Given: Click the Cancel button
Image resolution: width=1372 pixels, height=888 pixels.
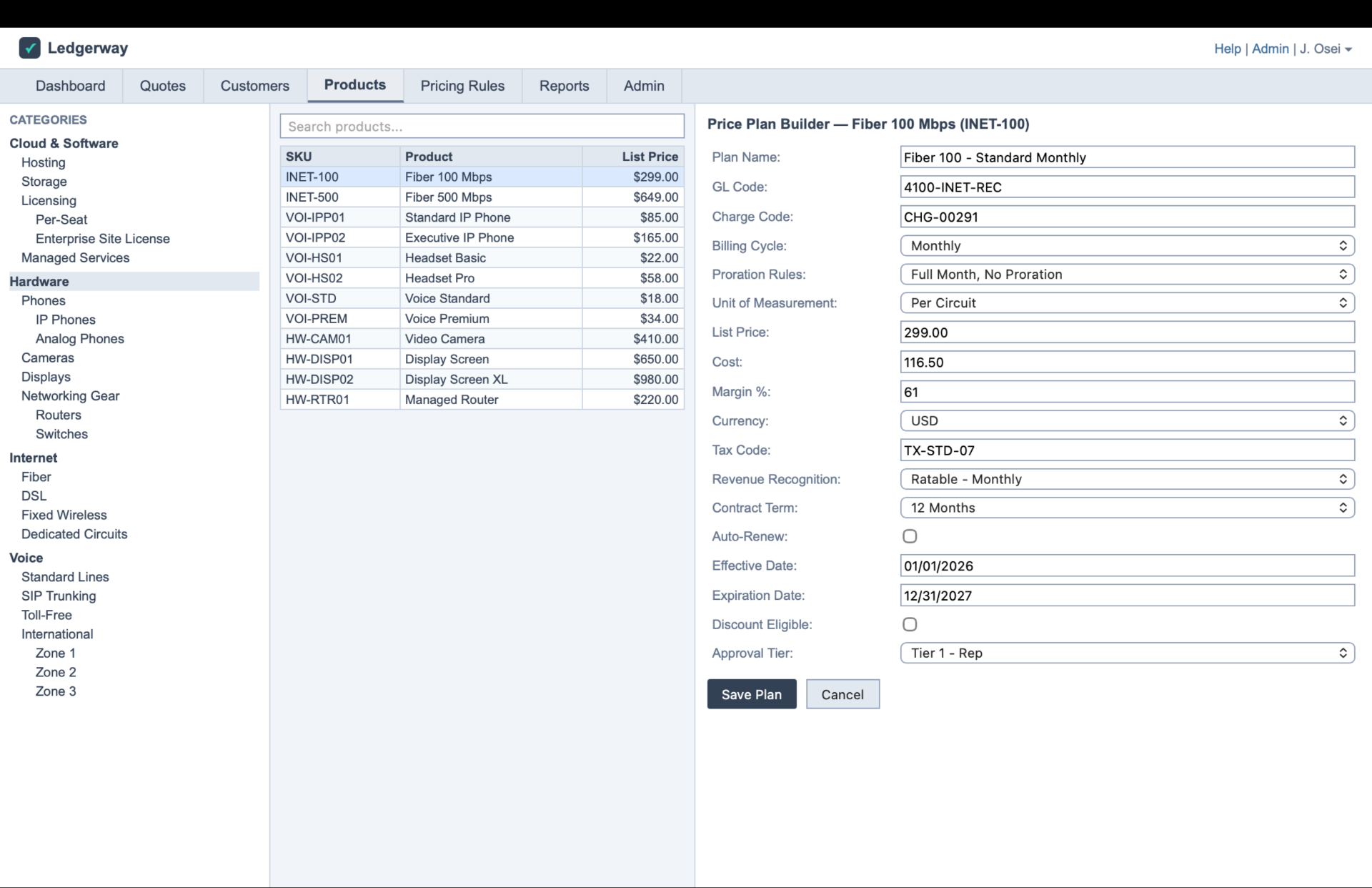Looking at the screenshot, I should point(842,694).
